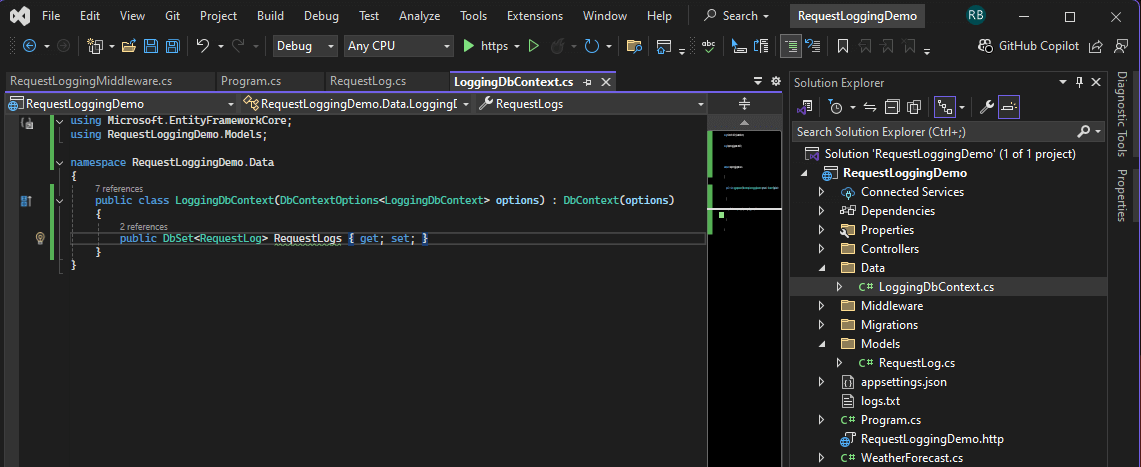Toggle Preview Selected Items in Solution Explorer
Viewport: 1141px width, 467px height.
pyautogui.click(x=1008, y=107)
